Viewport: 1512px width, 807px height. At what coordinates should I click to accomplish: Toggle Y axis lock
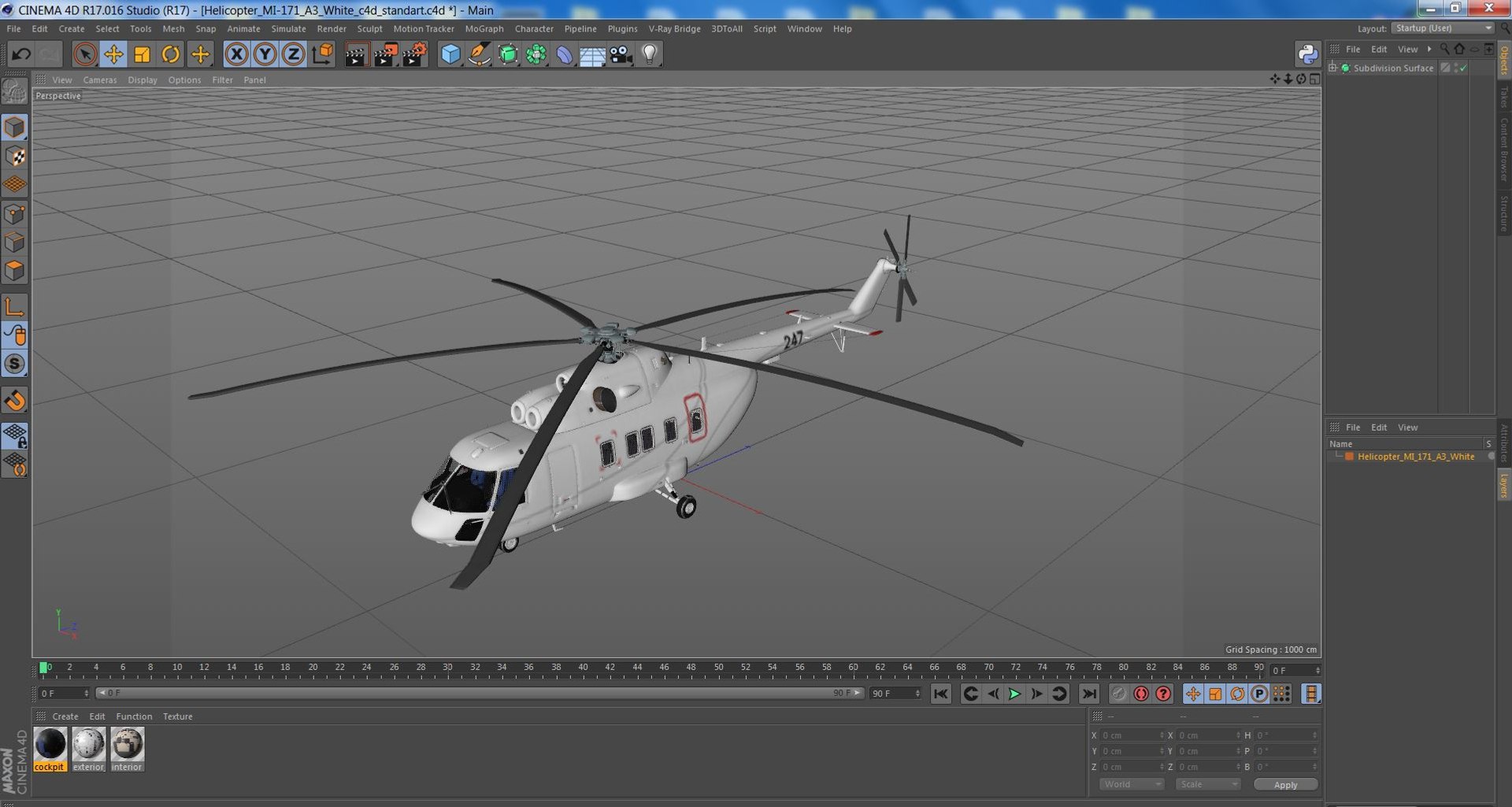(265, 54)
